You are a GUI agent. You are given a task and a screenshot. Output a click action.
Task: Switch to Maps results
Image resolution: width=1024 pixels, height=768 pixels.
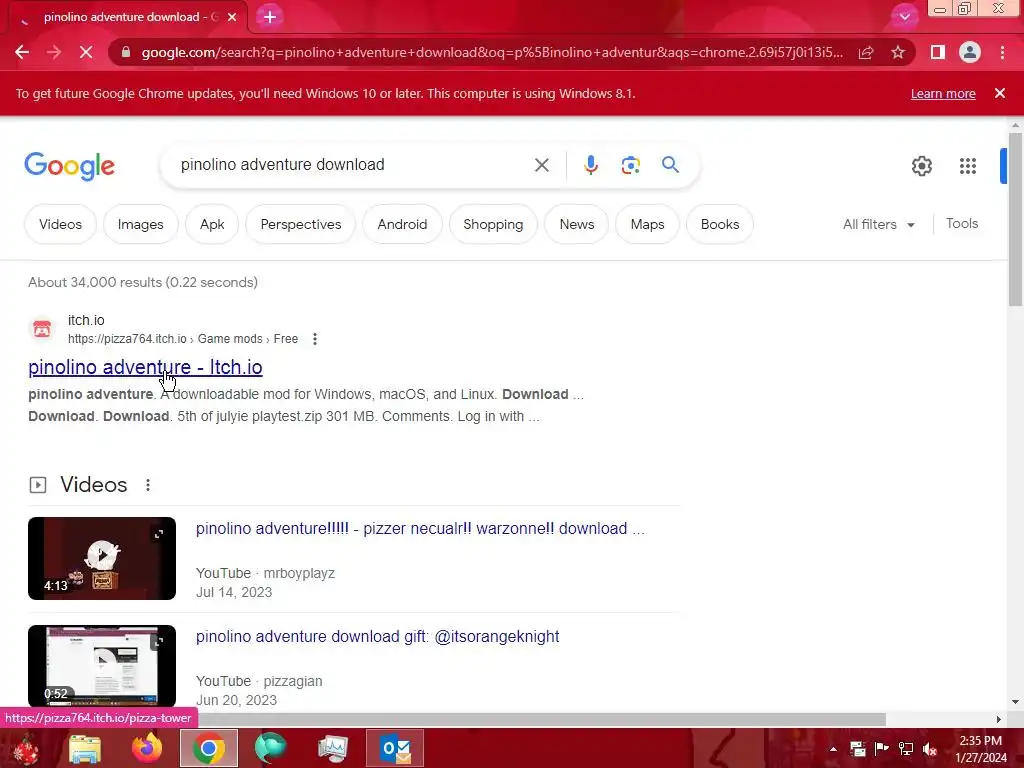pyautogui.click(x=647, y=224)
